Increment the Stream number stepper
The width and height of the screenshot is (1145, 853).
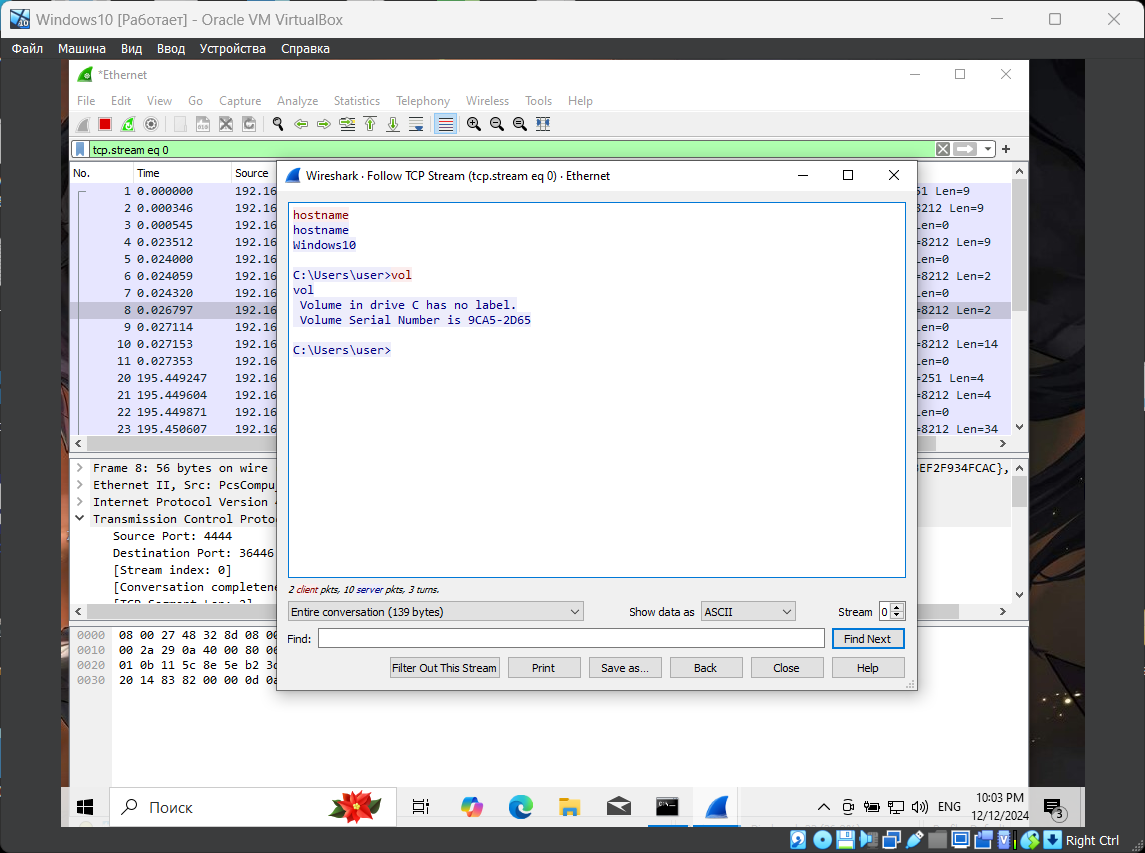897,608
